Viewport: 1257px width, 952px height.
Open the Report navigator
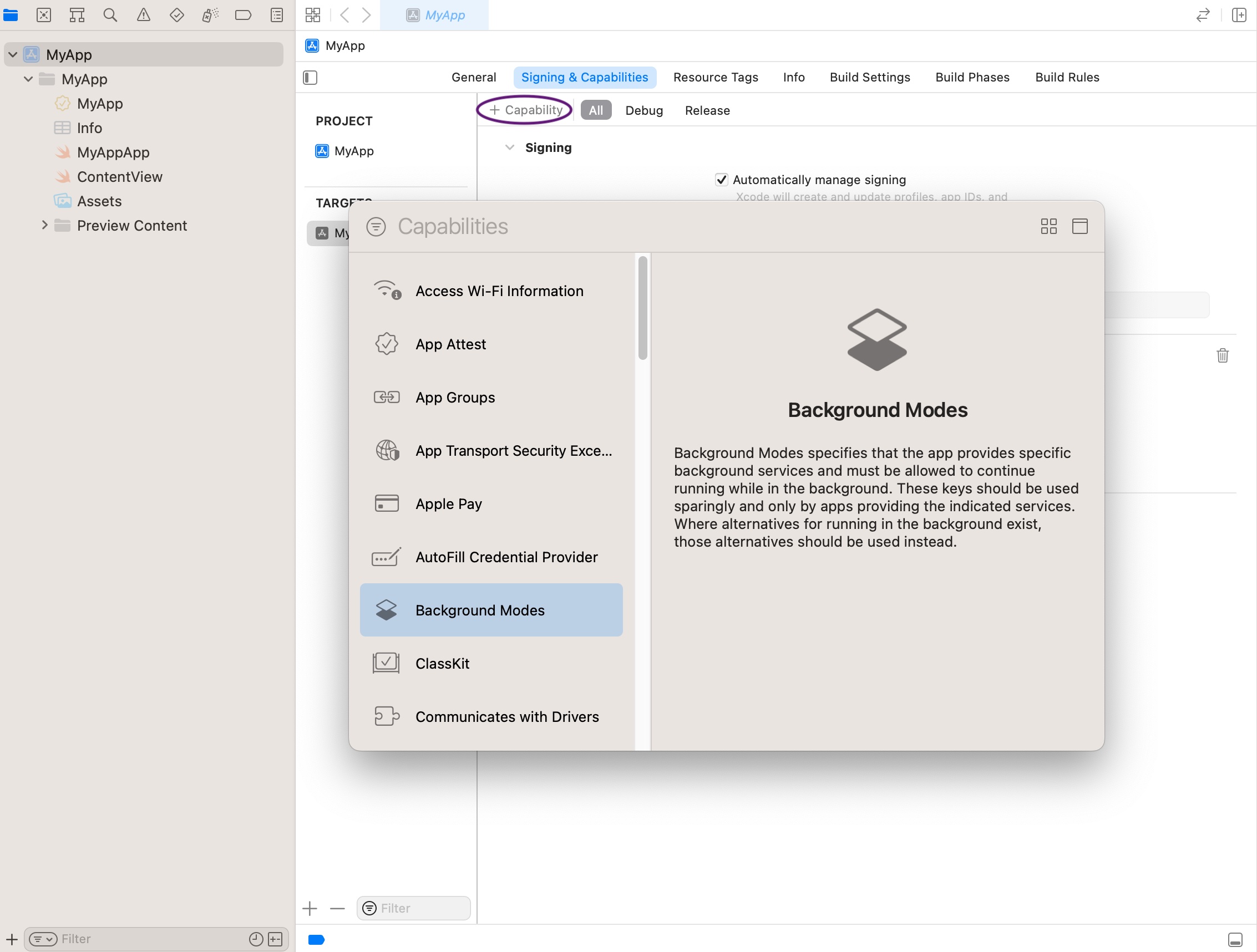277,15
